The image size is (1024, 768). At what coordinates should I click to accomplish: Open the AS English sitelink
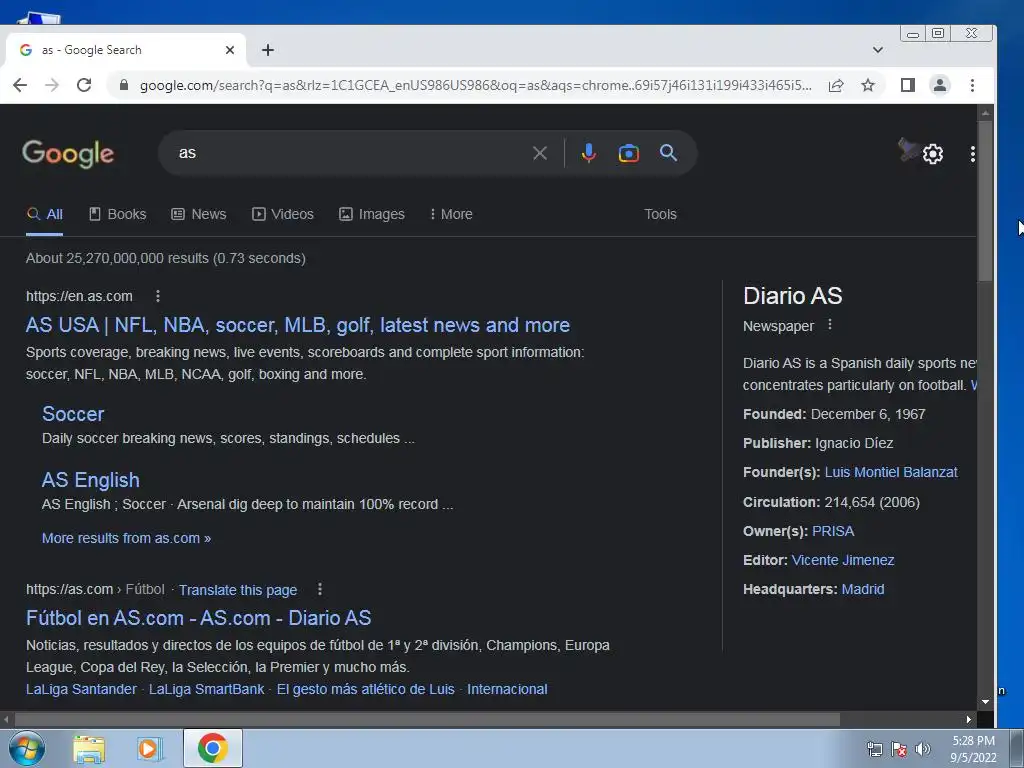[91, 480]
